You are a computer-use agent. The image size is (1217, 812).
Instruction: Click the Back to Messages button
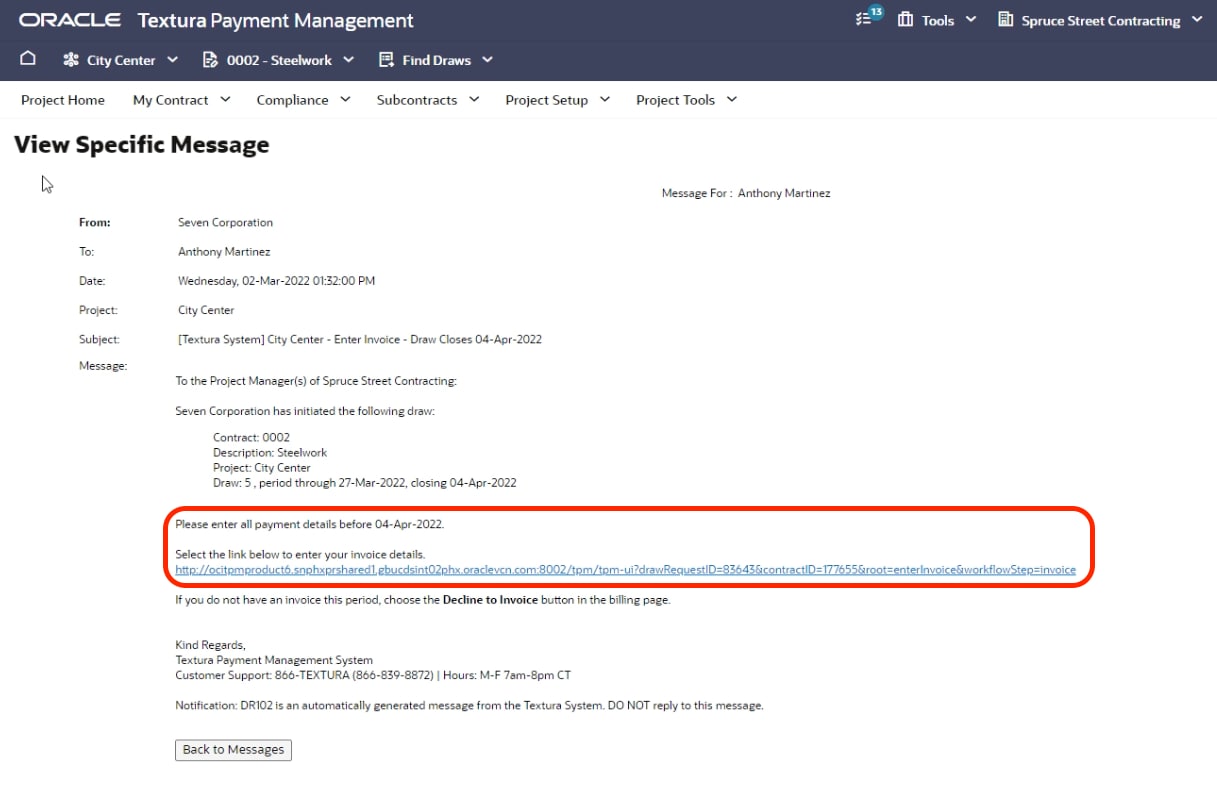(233, 750)
